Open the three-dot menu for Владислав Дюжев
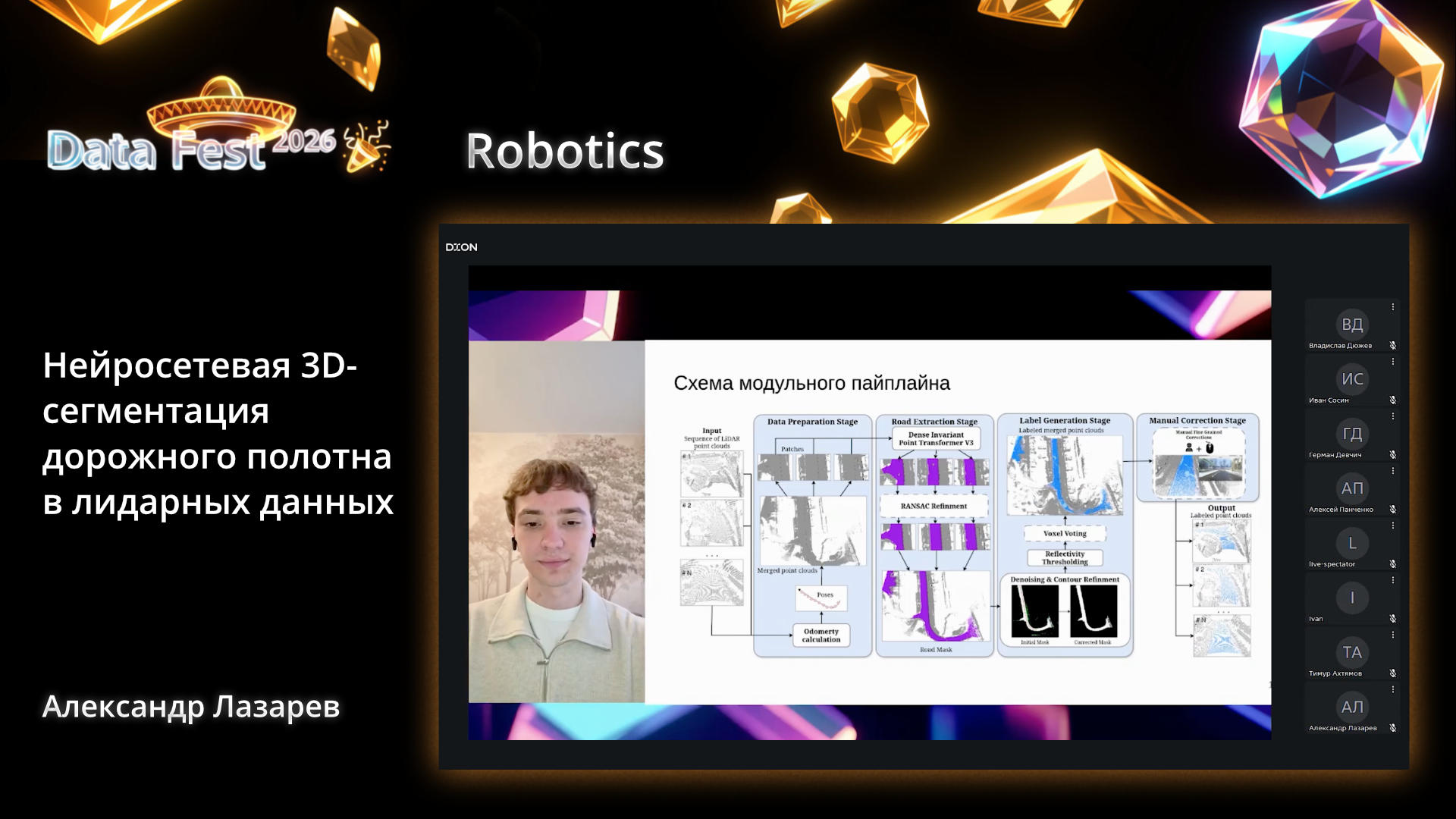The height and width of the screenshot is (819, 1456). [x=1392, y=307]
